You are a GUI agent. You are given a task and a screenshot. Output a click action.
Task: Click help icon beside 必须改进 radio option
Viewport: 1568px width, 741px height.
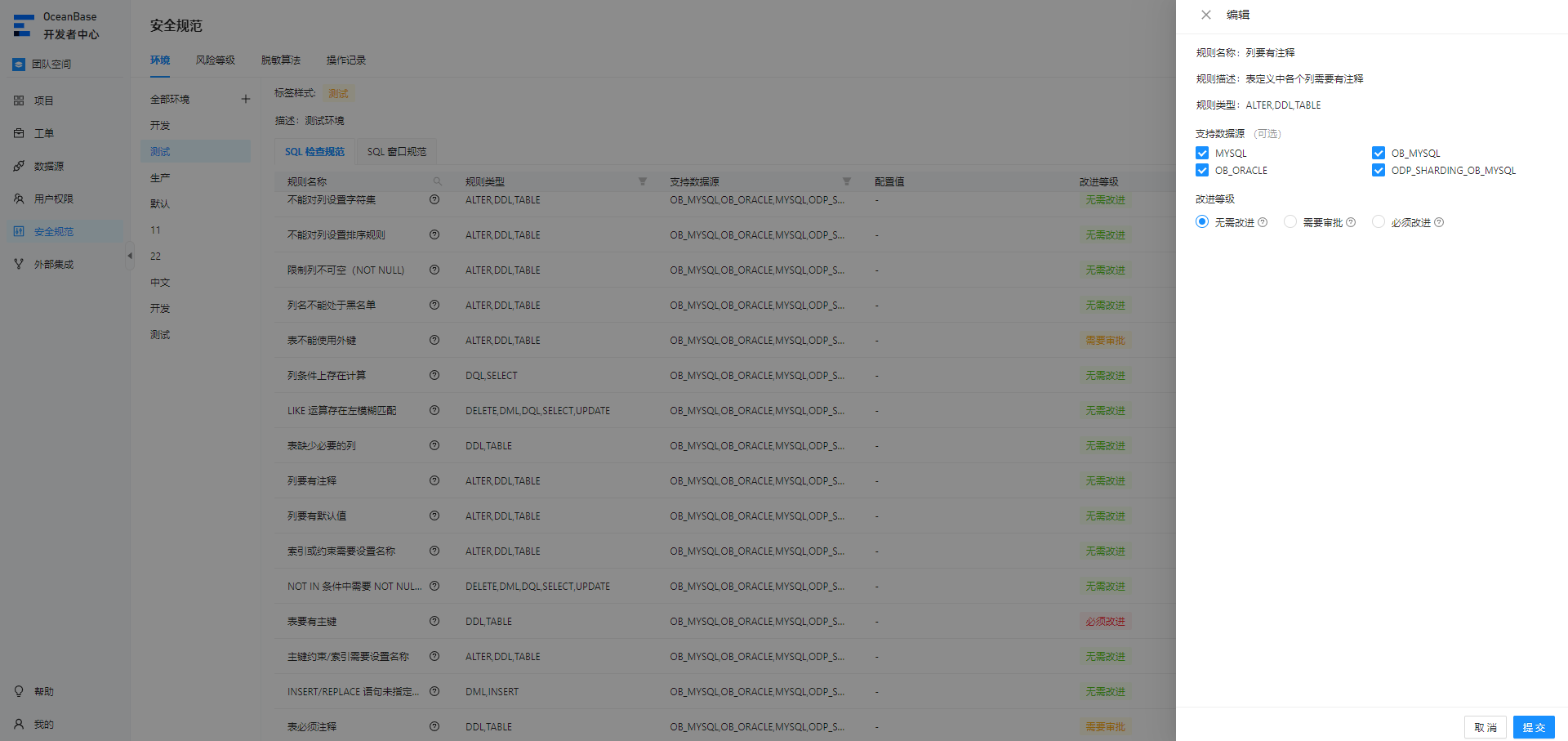(1439, 222)
